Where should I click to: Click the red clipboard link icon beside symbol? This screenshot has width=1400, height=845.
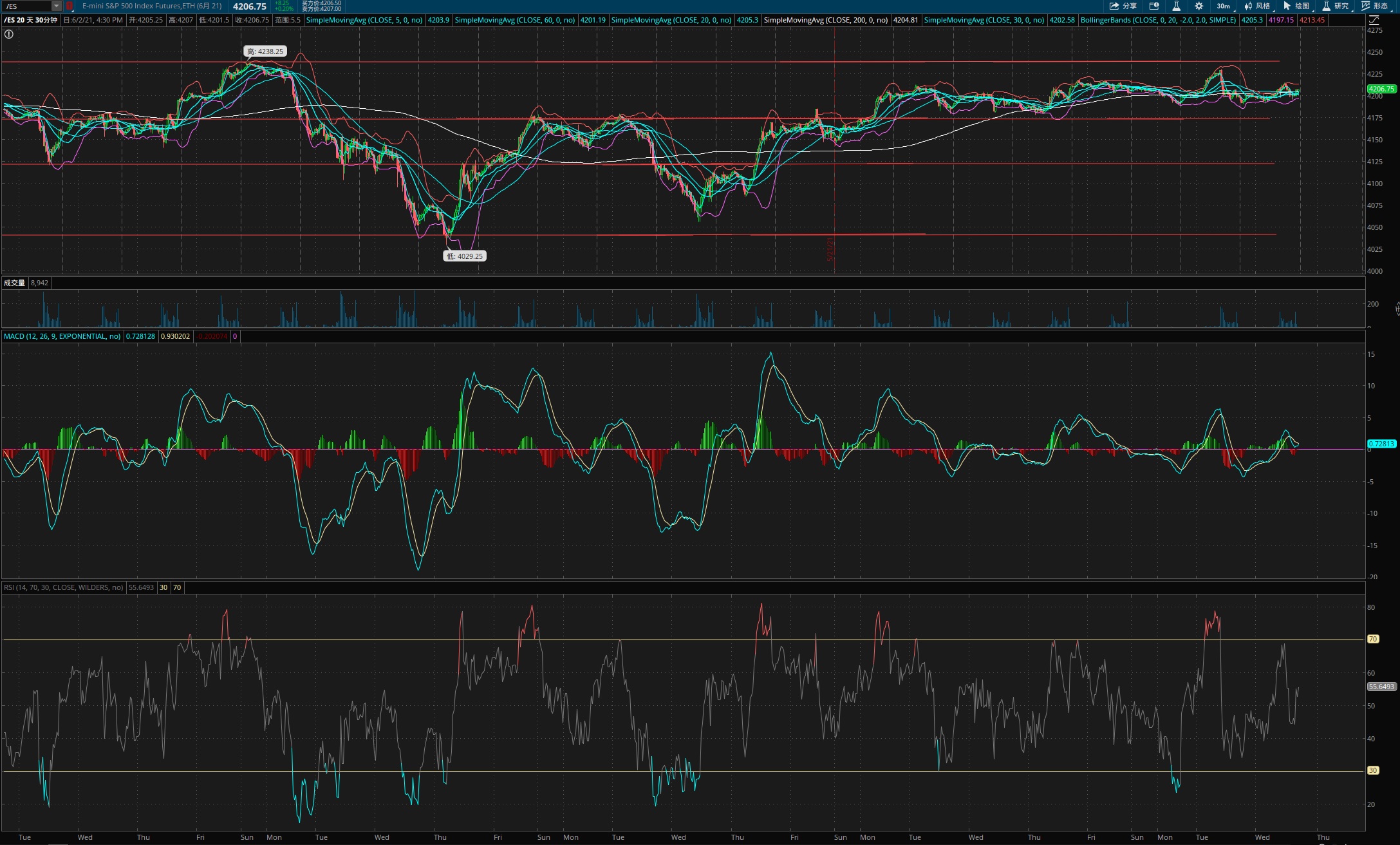tap(70, 6)
